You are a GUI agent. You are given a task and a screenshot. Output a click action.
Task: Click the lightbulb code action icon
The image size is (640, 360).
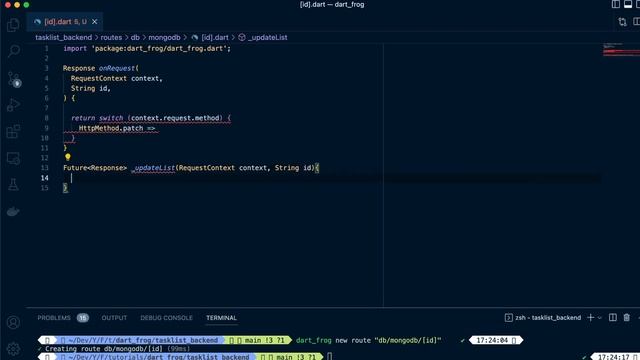pos(68,157)
